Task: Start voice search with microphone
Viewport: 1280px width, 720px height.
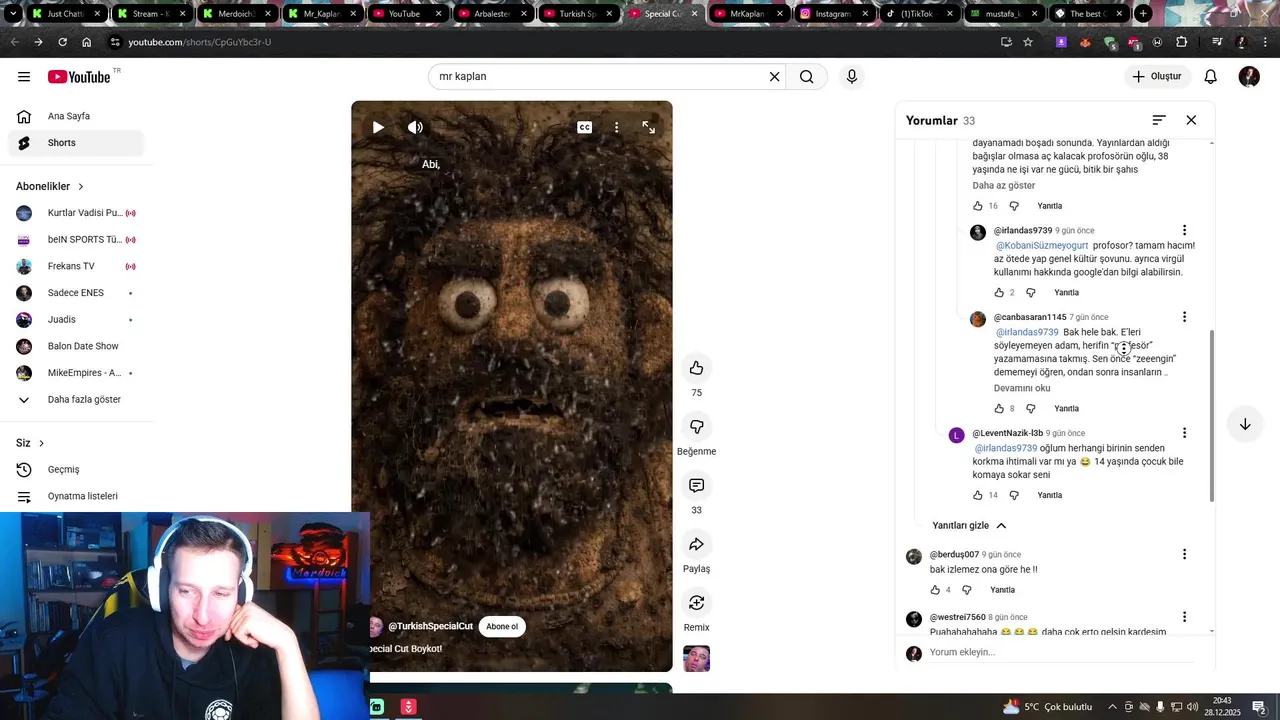Action: pos(852,77)
